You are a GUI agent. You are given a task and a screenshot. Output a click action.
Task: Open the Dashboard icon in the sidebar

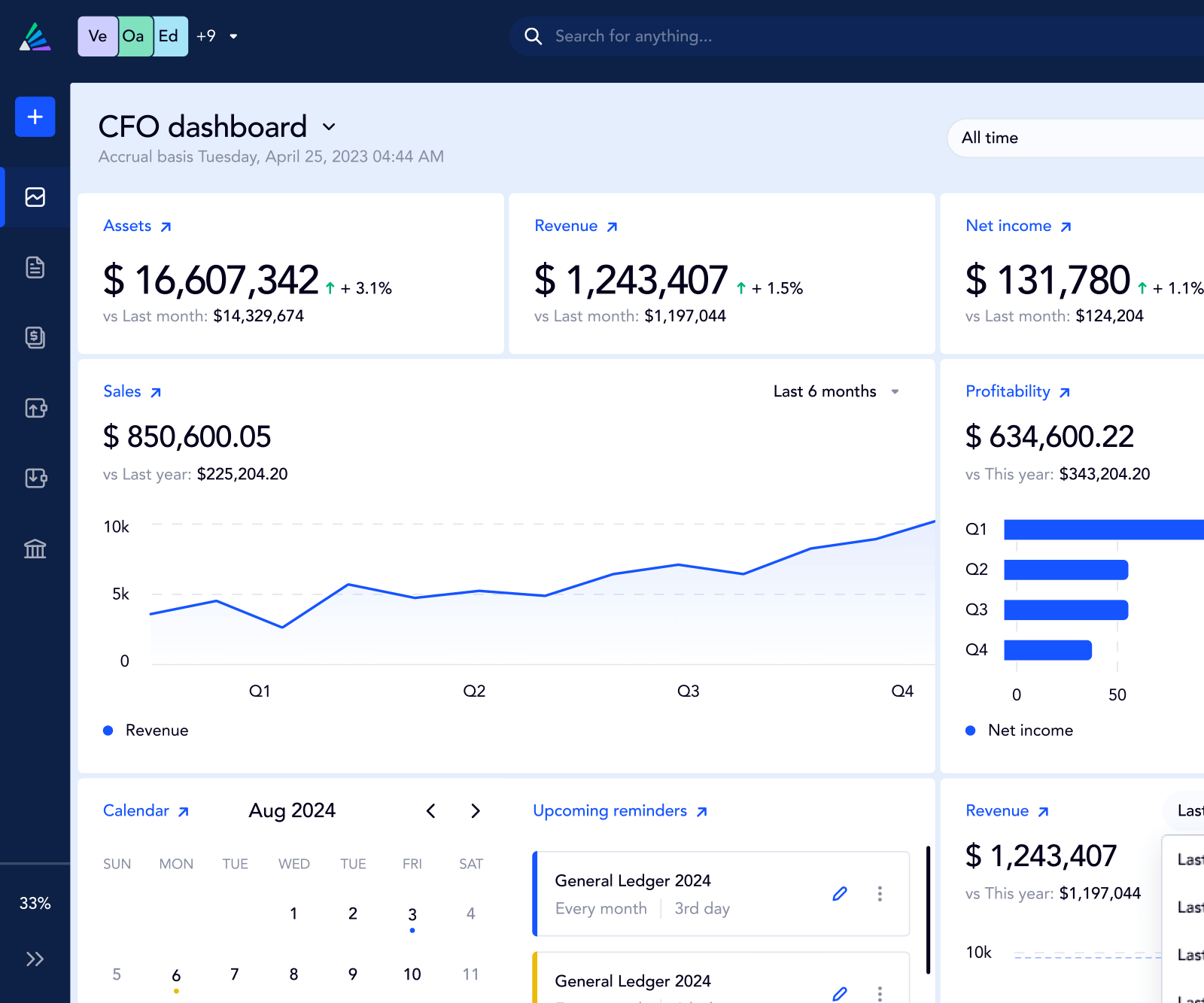[x=35, y=196]
